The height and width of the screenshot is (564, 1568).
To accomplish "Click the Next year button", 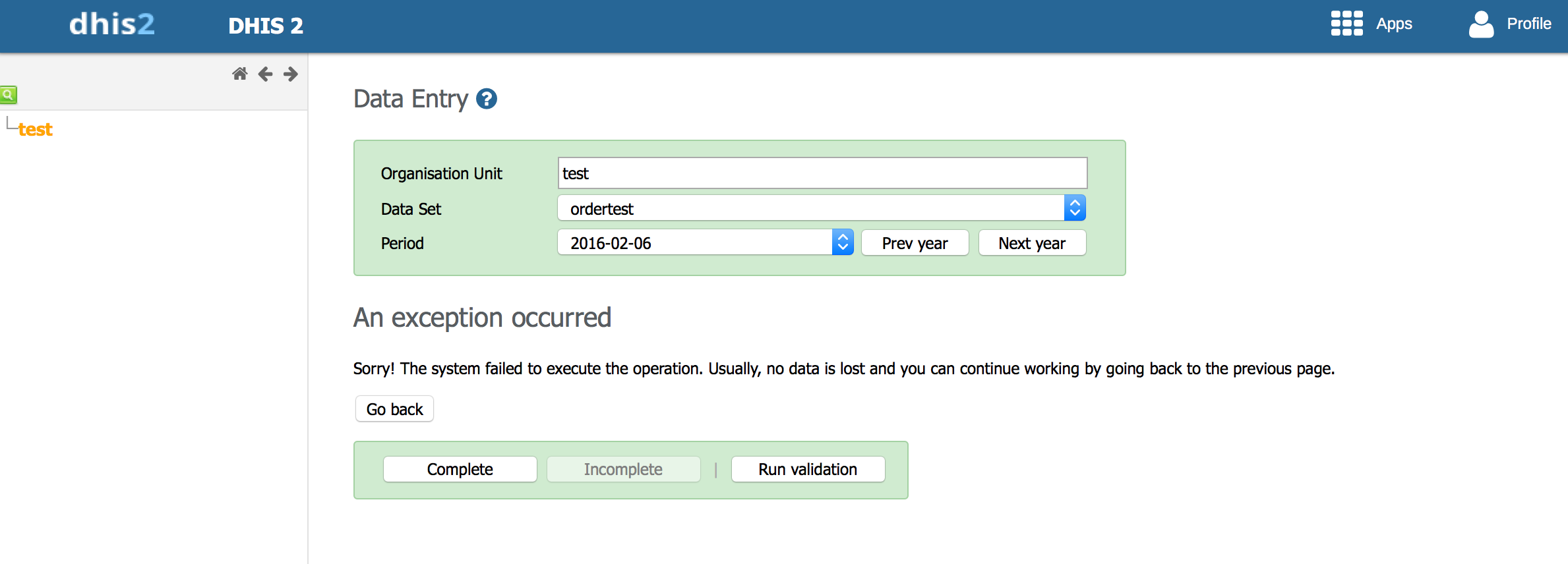I will 1031,243.
